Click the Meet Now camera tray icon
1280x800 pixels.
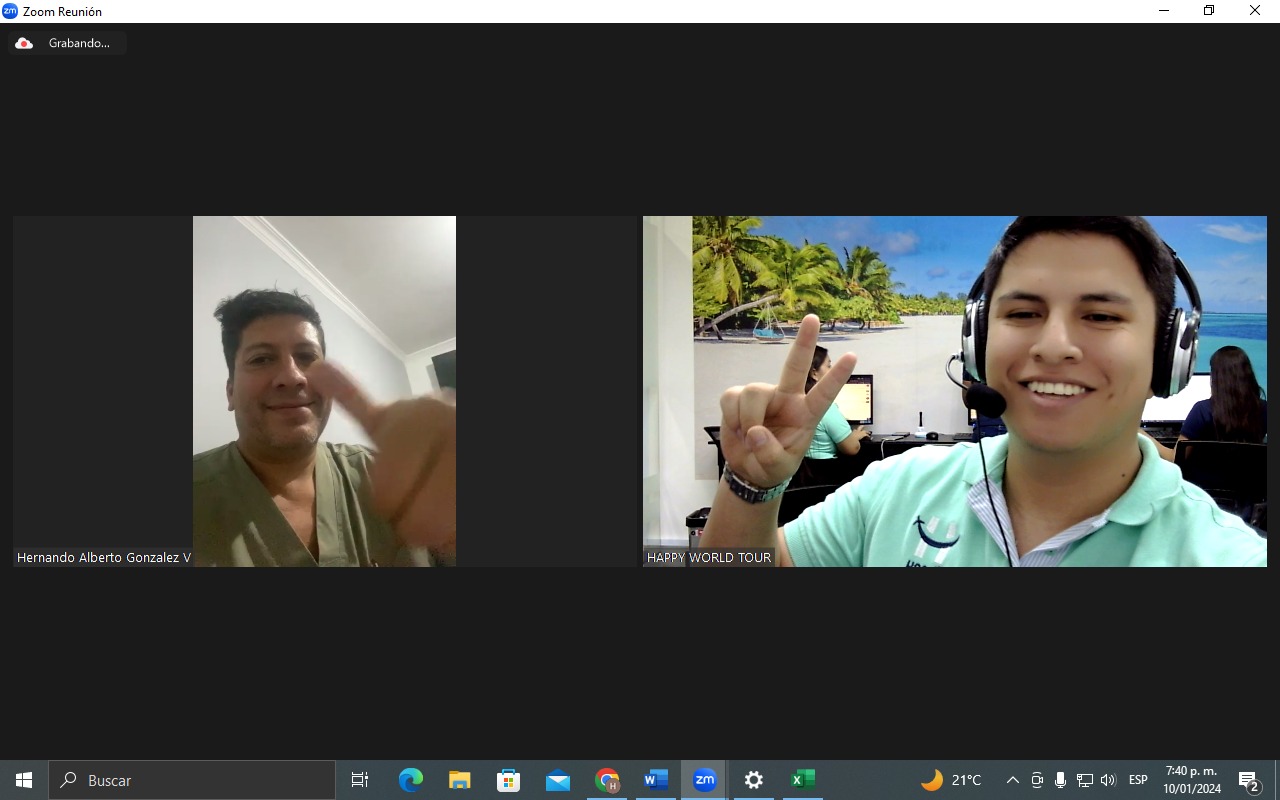pos(1037,780)
